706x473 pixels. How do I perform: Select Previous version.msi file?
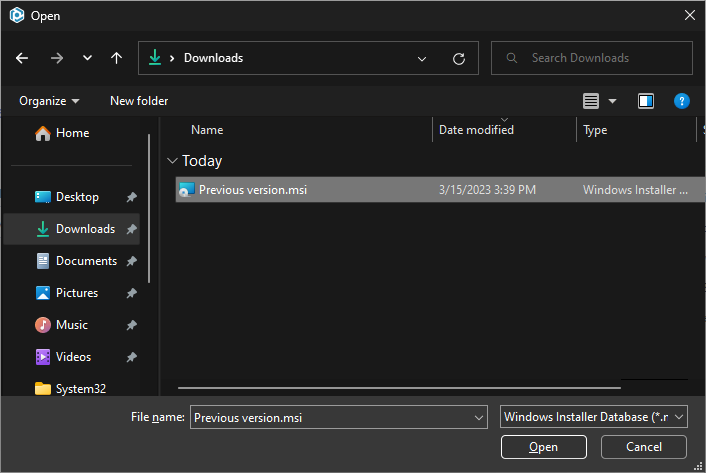click(440, 190)
